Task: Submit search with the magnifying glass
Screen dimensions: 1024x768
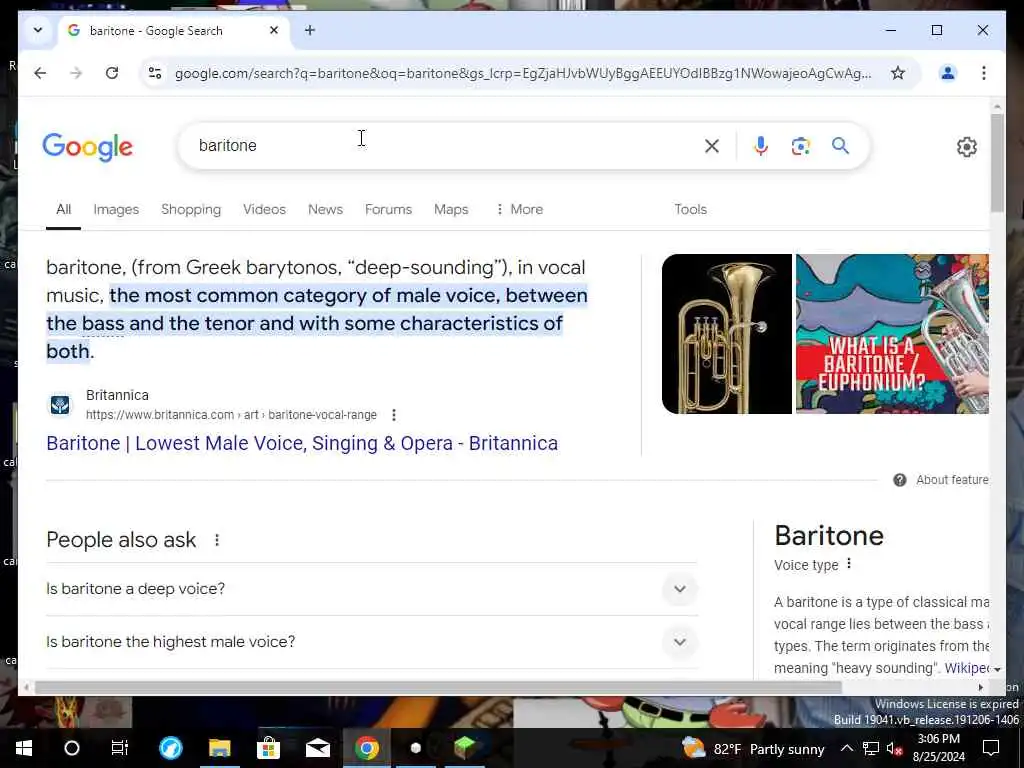Action: 840,146
